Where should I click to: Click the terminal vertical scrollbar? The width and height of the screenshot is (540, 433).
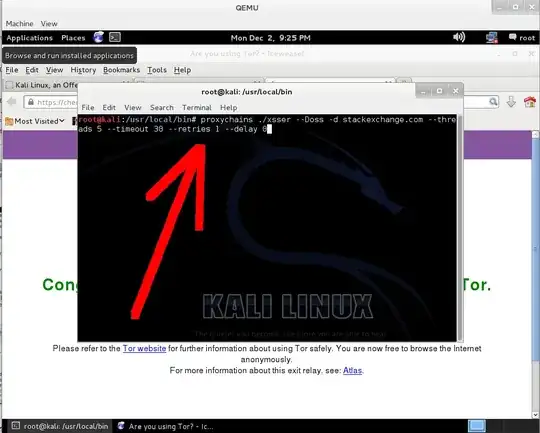460,227
